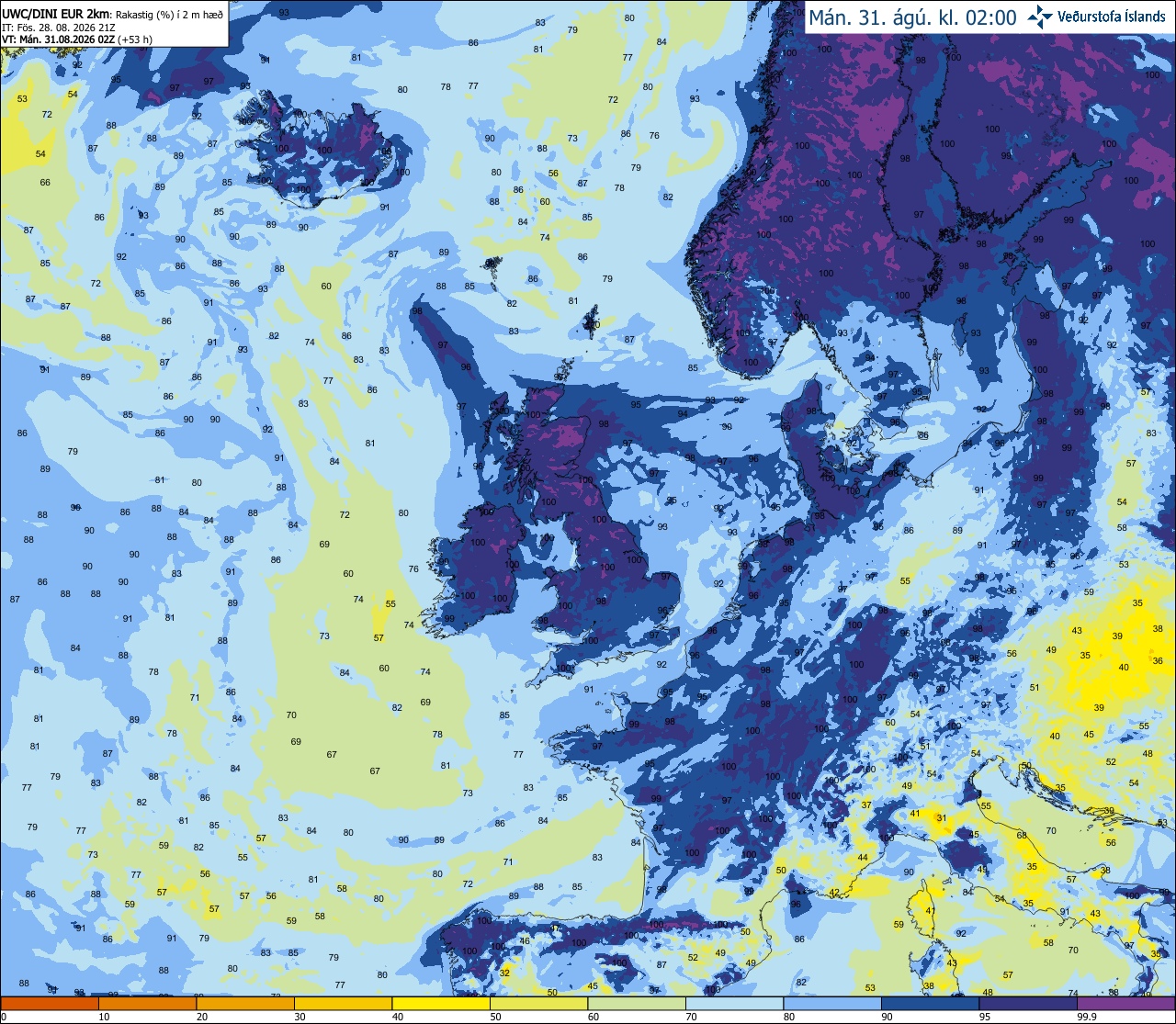Click the 31 humidity value over the Alps

pyautogui.click(x=941, y=818)
